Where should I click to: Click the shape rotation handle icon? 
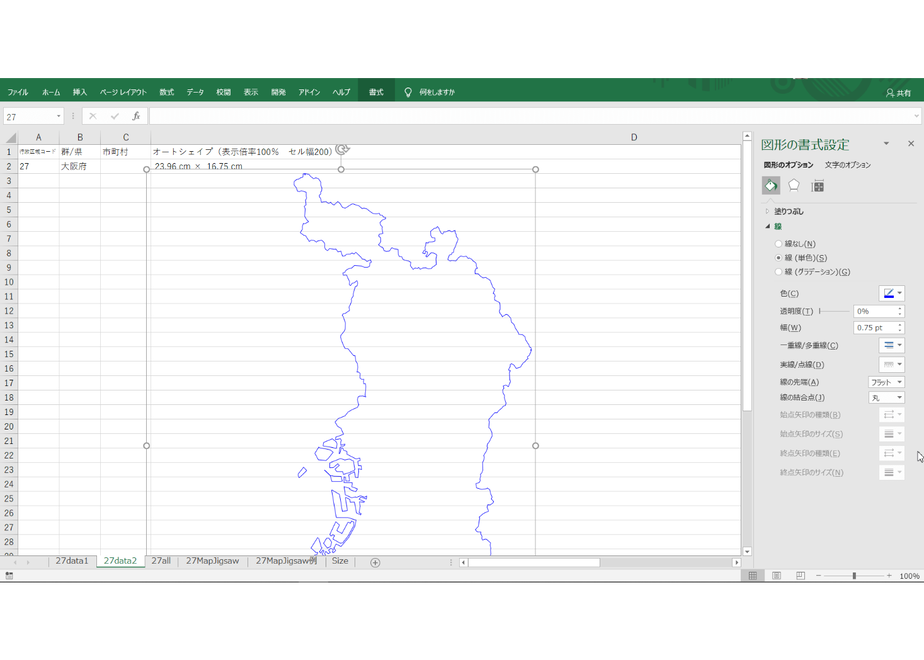click(341, 150)
